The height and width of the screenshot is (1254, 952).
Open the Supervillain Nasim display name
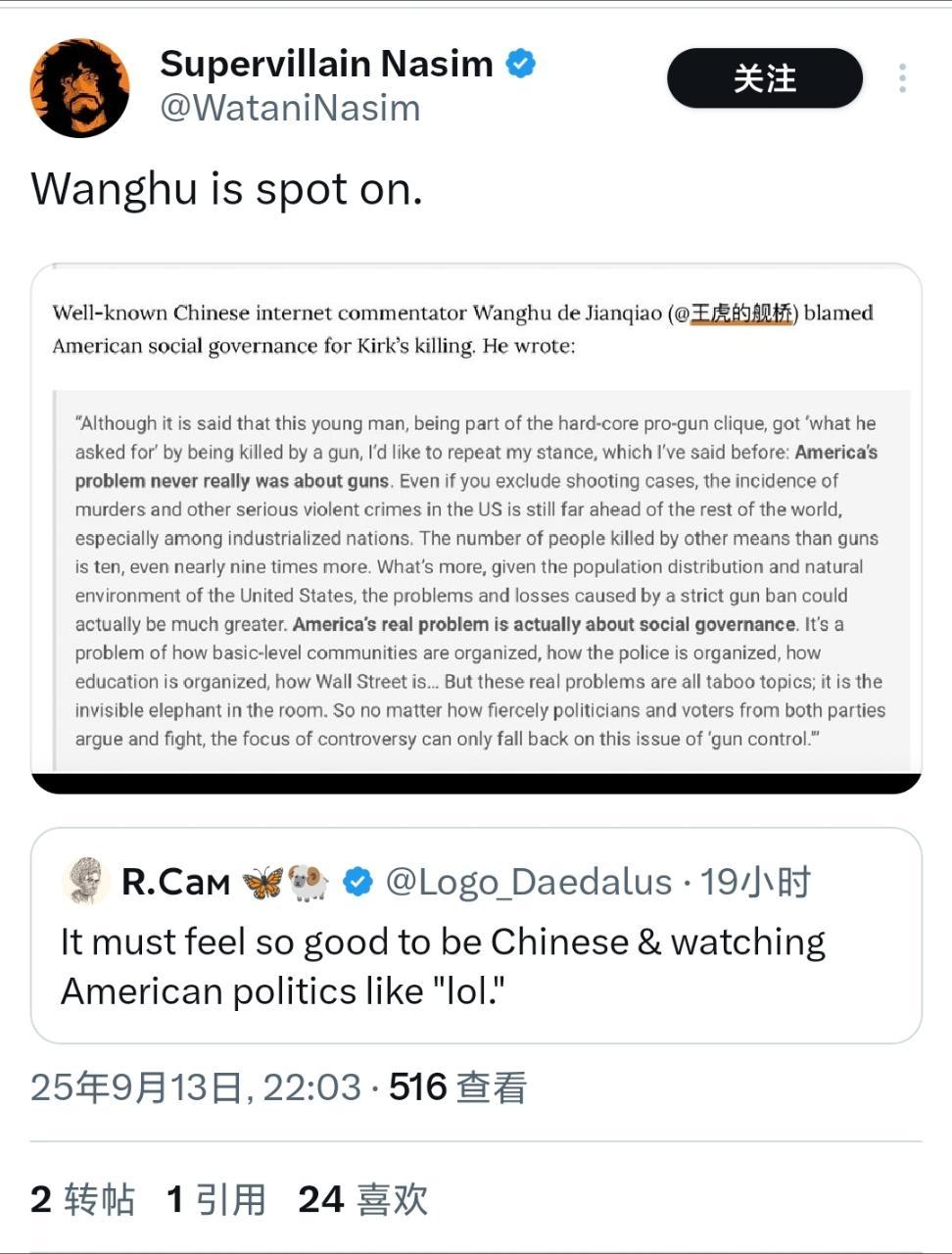point(326,64)
